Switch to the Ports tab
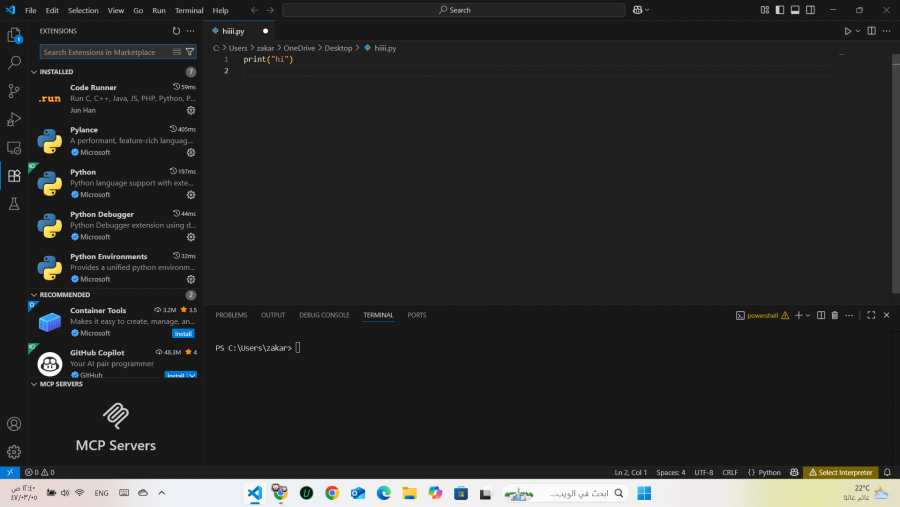This screenshot has width=900, height=507. point(417,315)
